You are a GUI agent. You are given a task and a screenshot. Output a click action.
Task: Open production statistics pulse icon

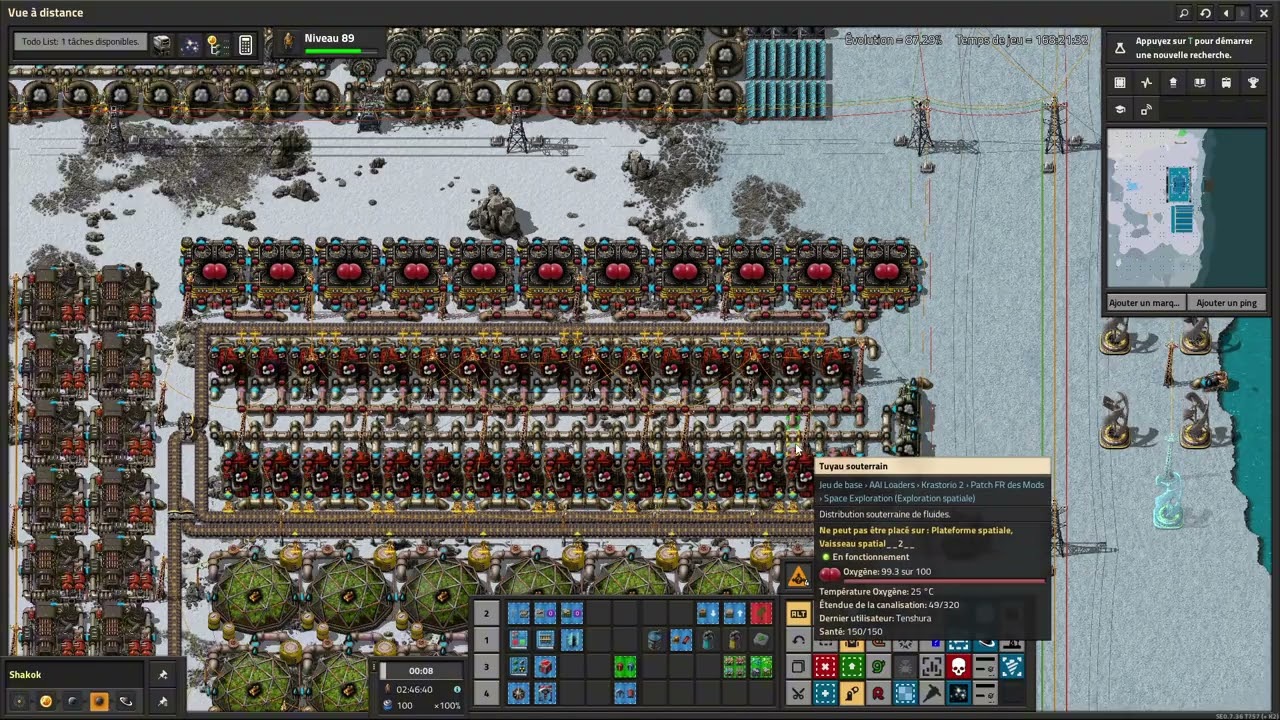coord(1146,82)
